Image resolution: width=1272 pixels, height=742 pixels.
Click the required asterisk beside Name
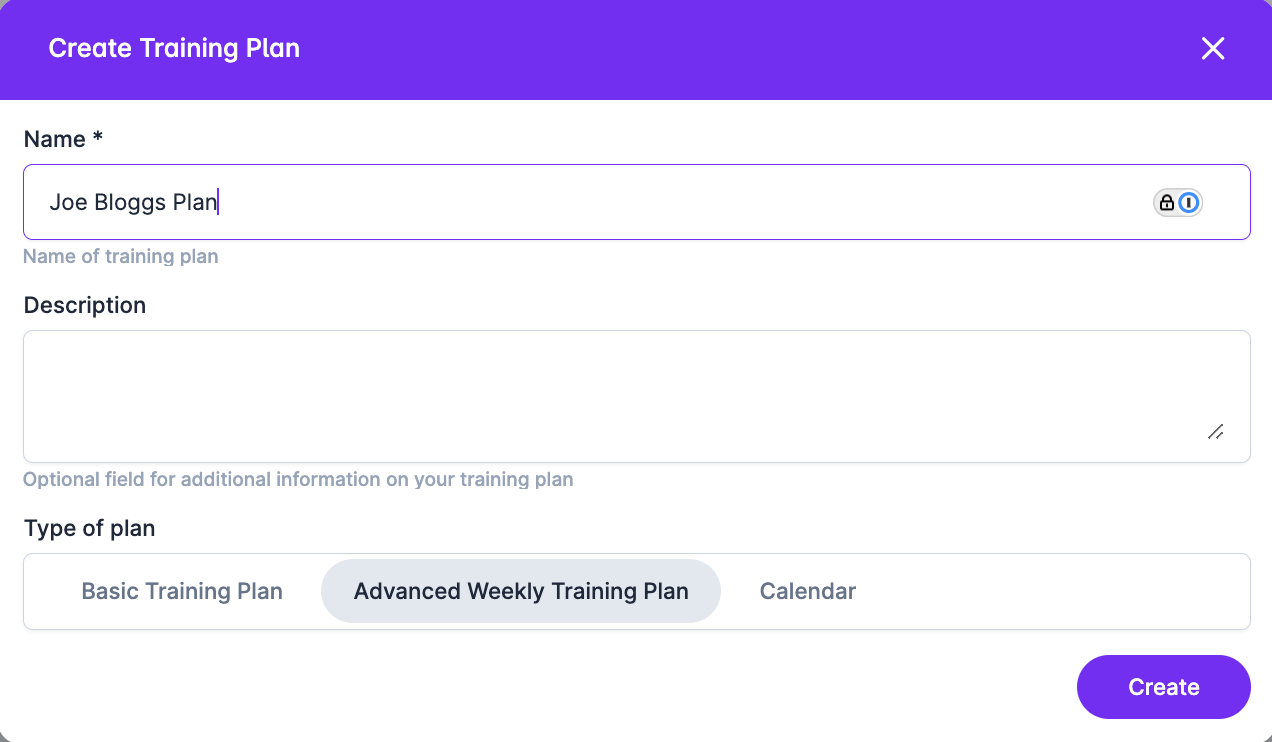(98, 138)
